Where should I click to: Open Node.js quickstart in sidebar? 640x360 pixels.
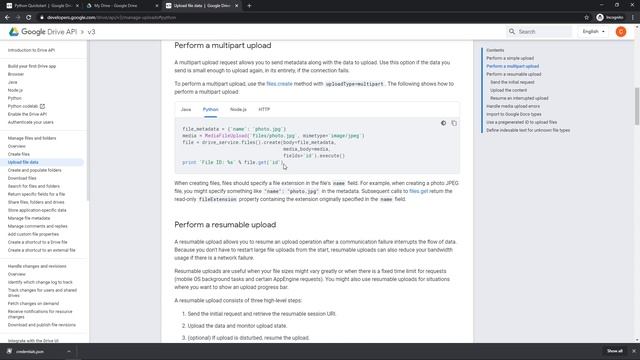15,90
